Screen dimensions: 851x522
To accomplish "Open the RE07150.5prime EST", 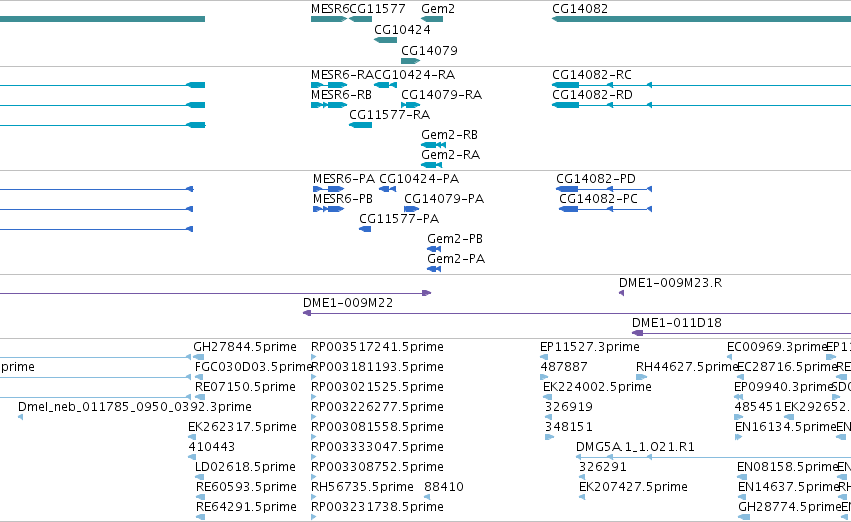I will click(x=200, y=398).
